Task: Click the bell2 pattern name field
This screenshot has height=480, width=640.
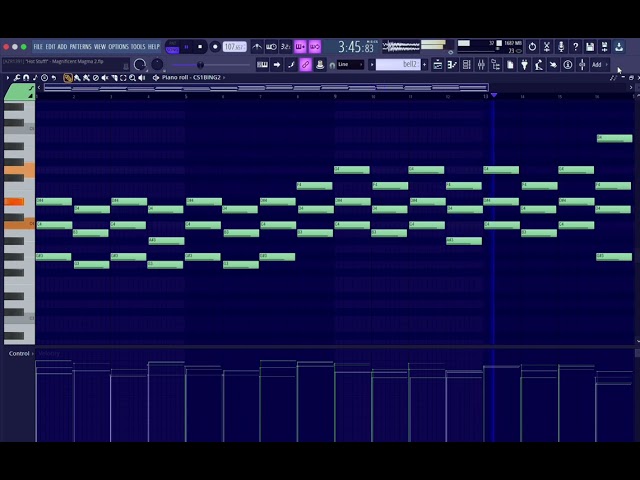Action: (x=398, y=64)
